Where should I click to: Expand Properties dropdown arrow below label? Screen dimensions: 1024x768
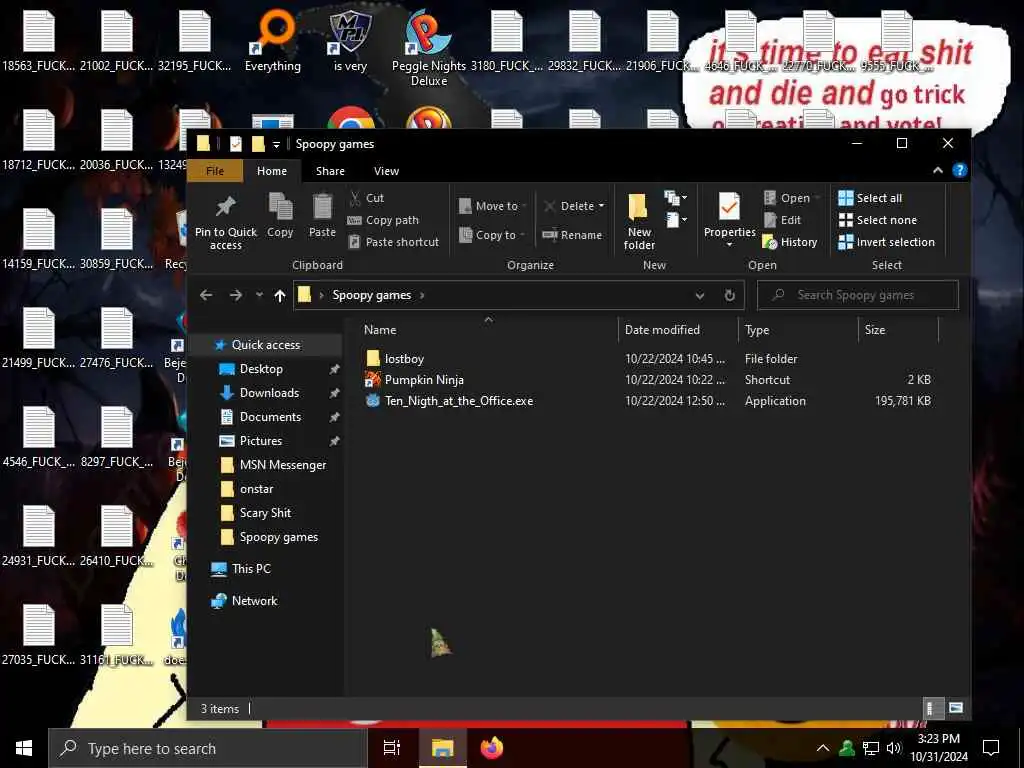[x=729, y=245]
